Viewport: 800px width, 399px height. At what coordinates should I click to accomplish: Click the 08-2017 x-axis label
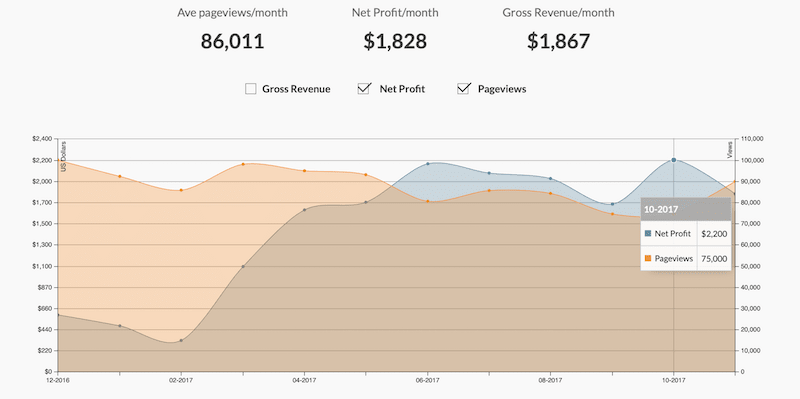tap(551, 380)
